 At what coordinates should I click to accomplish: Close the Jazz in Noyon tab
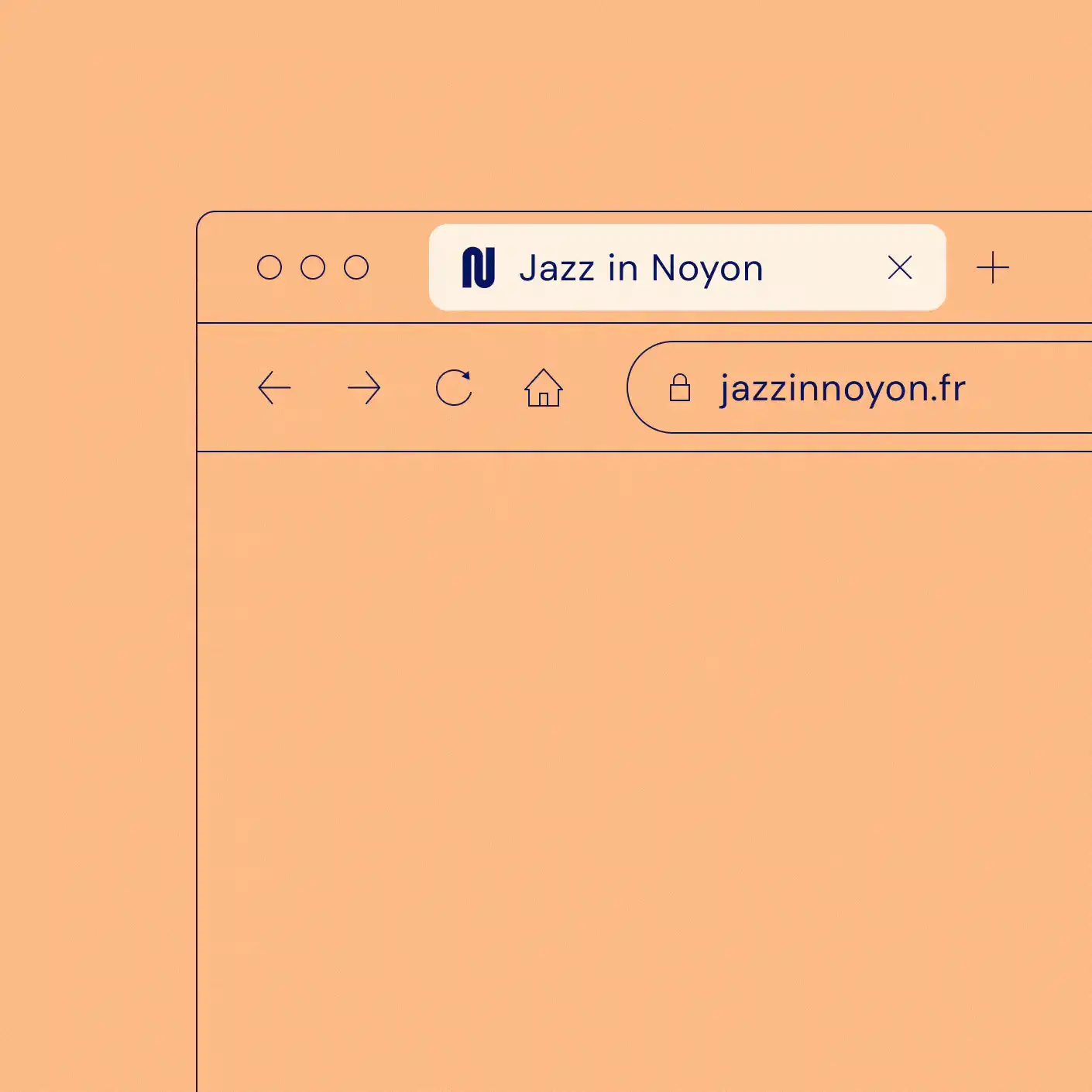pyautogui.click(x=900, y=268)
